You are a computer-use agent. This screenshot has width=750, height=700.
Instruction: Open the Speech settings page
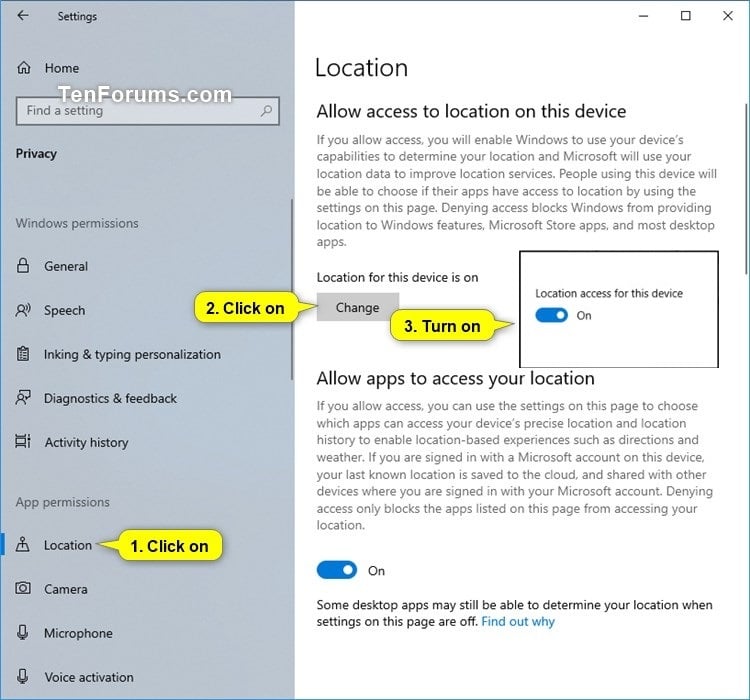click(65, 310)
